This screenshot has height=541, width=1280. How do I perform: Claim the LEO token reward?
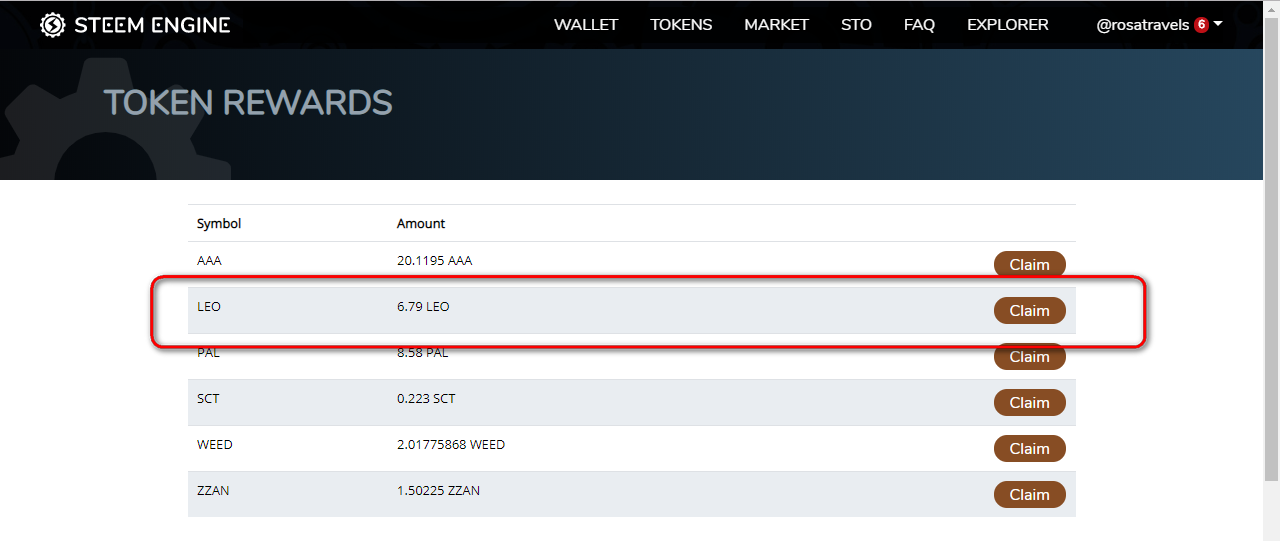coord(1029,311)
